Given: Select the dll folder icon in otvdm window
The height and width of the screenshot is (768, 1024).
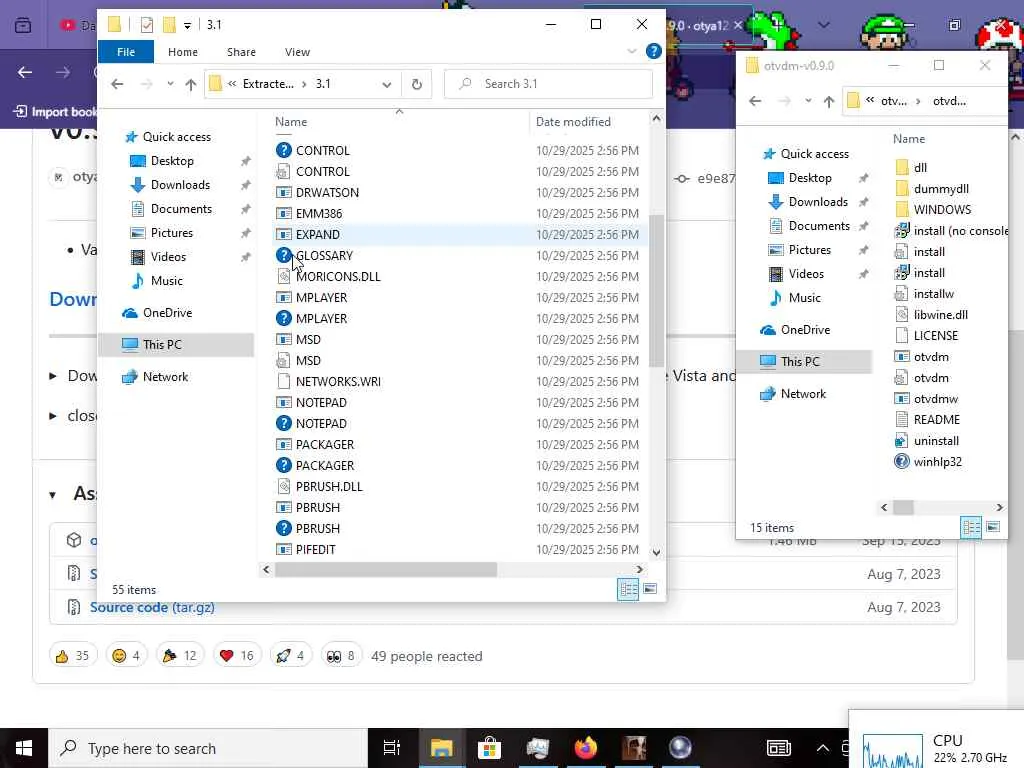Looking at the screenshot, I should 902,168.
